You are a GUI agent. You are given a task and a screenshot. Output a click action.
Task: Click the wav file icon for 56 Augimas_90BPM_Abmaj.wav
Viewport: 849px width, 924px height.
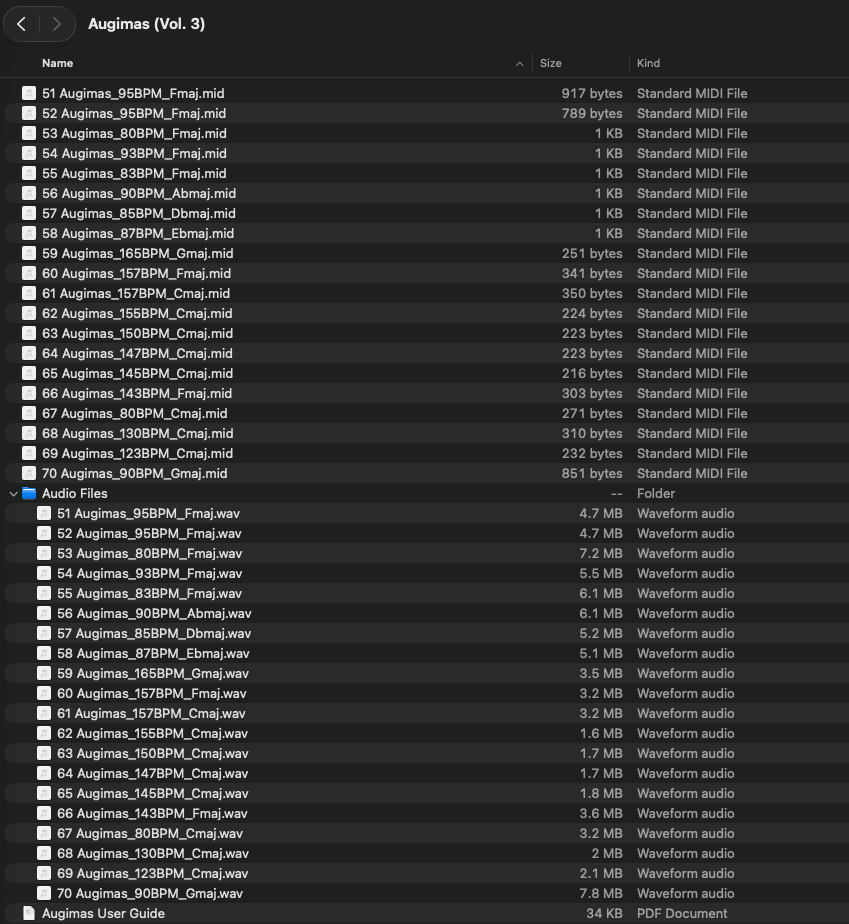pos(44,613)
